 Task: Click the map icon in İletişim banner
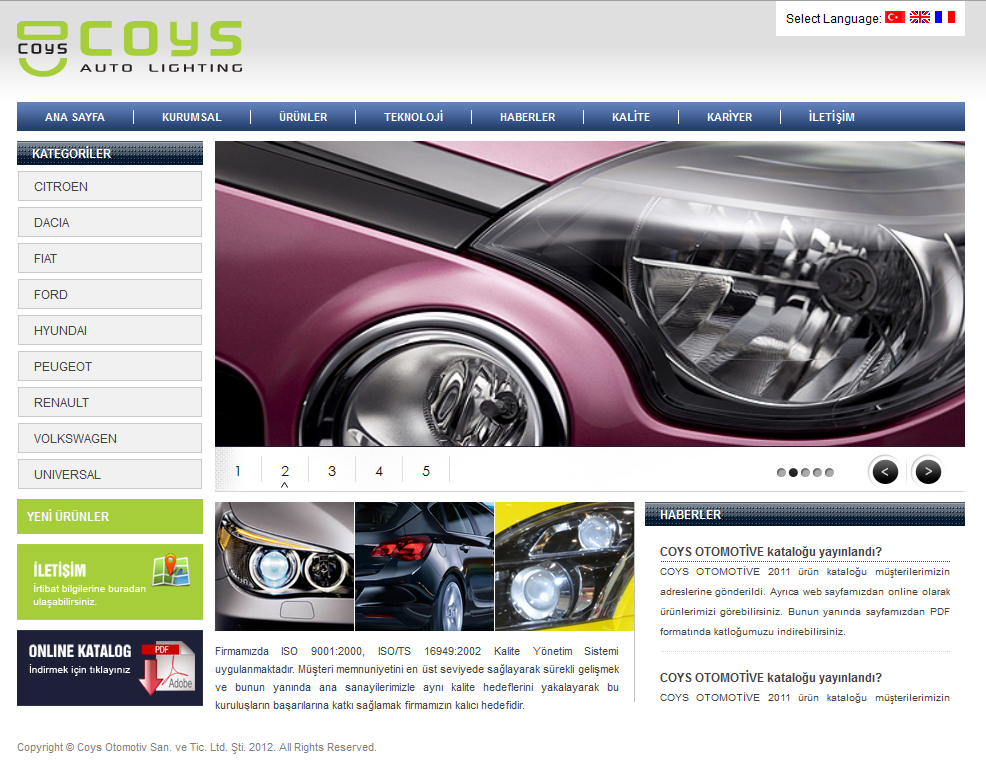(x=171, y=570)
